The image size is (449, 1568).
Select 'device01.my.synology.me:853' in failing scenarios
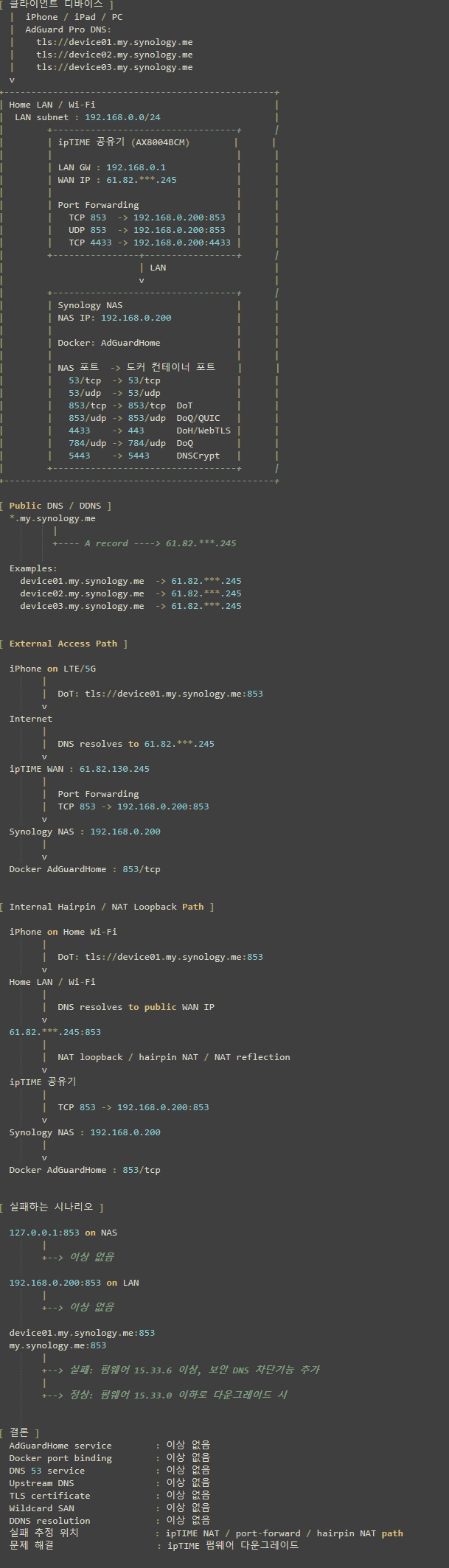pyautogui.click(x=82, y=1333)
